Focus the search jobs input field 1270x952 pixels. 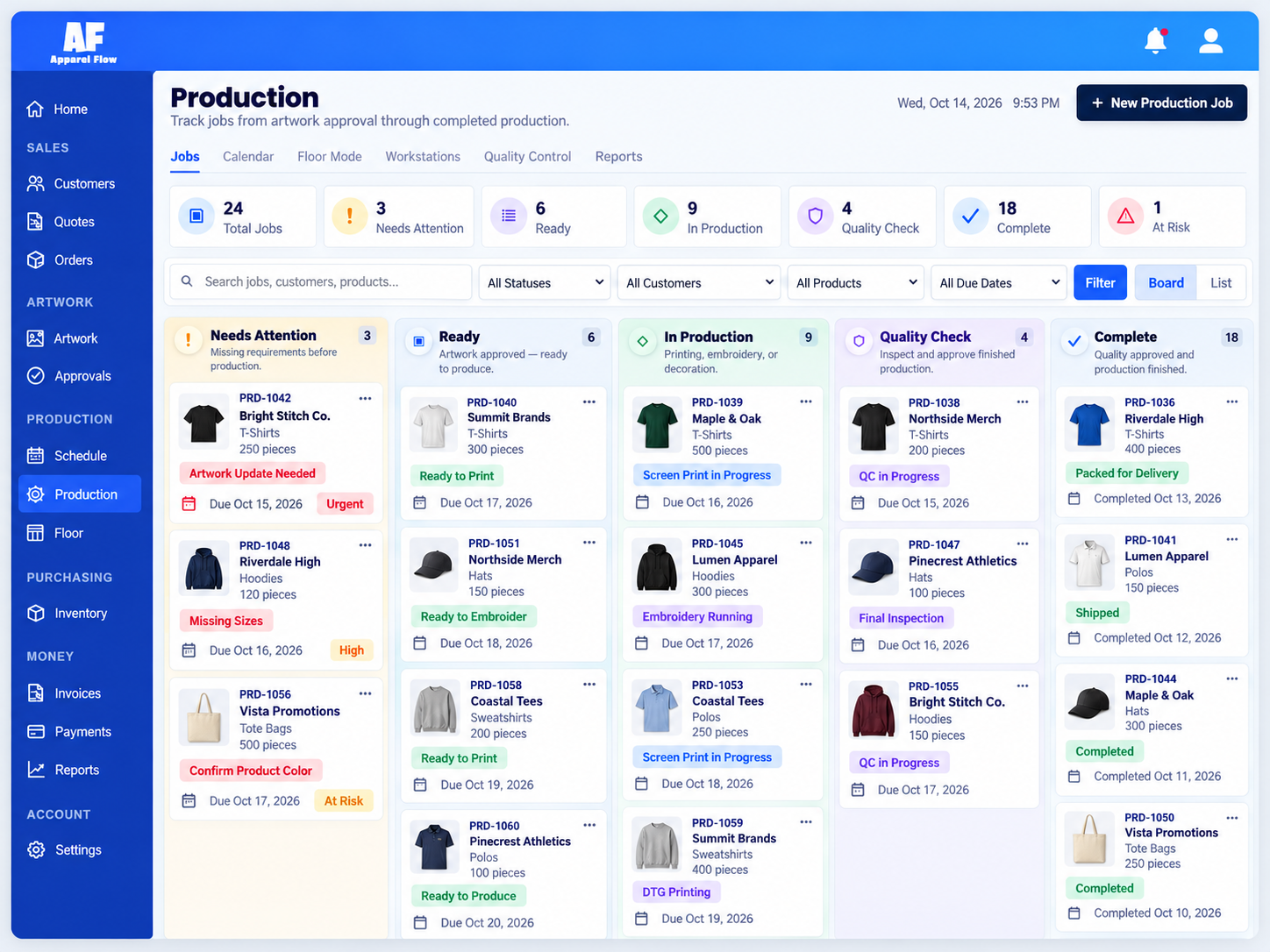click(x=321, y=282)
